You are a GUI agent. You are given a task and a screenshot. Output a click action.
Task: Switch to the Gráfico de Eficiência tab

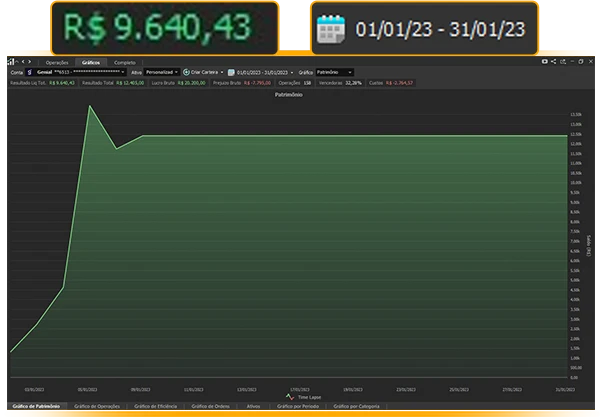click(156, 406)
